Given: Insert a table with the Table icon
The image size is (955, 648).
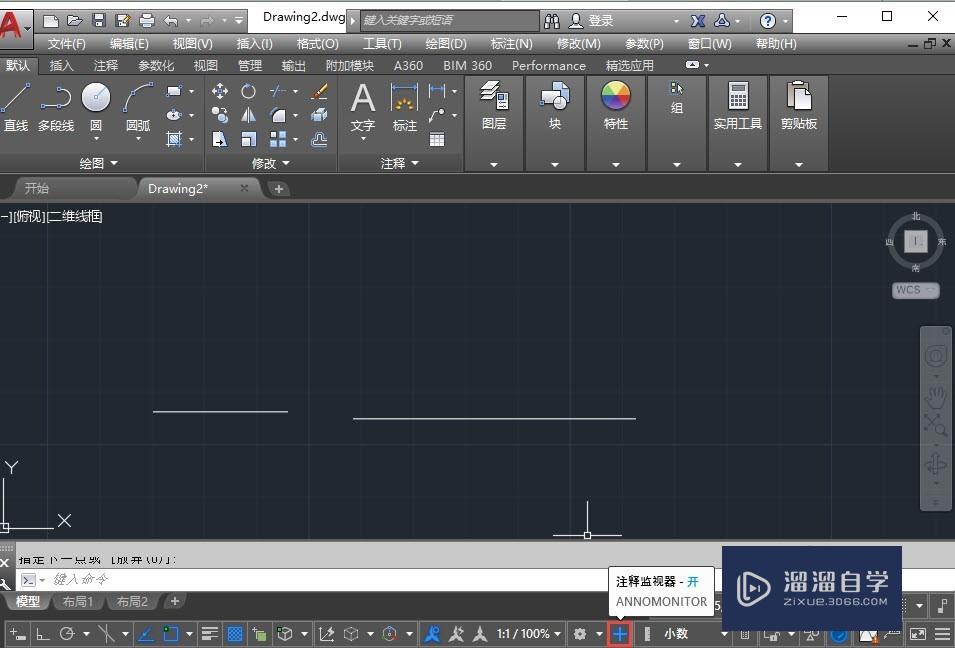Looking at the screenshot, I should (x=437, y=139).
